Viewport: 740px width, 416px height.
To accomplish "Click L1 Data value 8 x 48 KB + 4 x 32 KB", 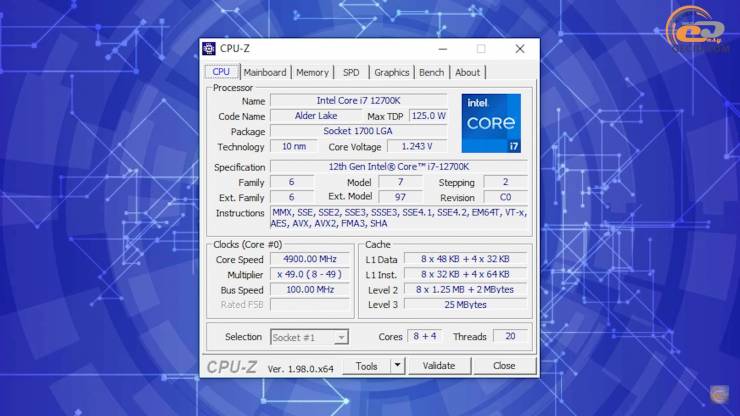I will tap(465, 259).
